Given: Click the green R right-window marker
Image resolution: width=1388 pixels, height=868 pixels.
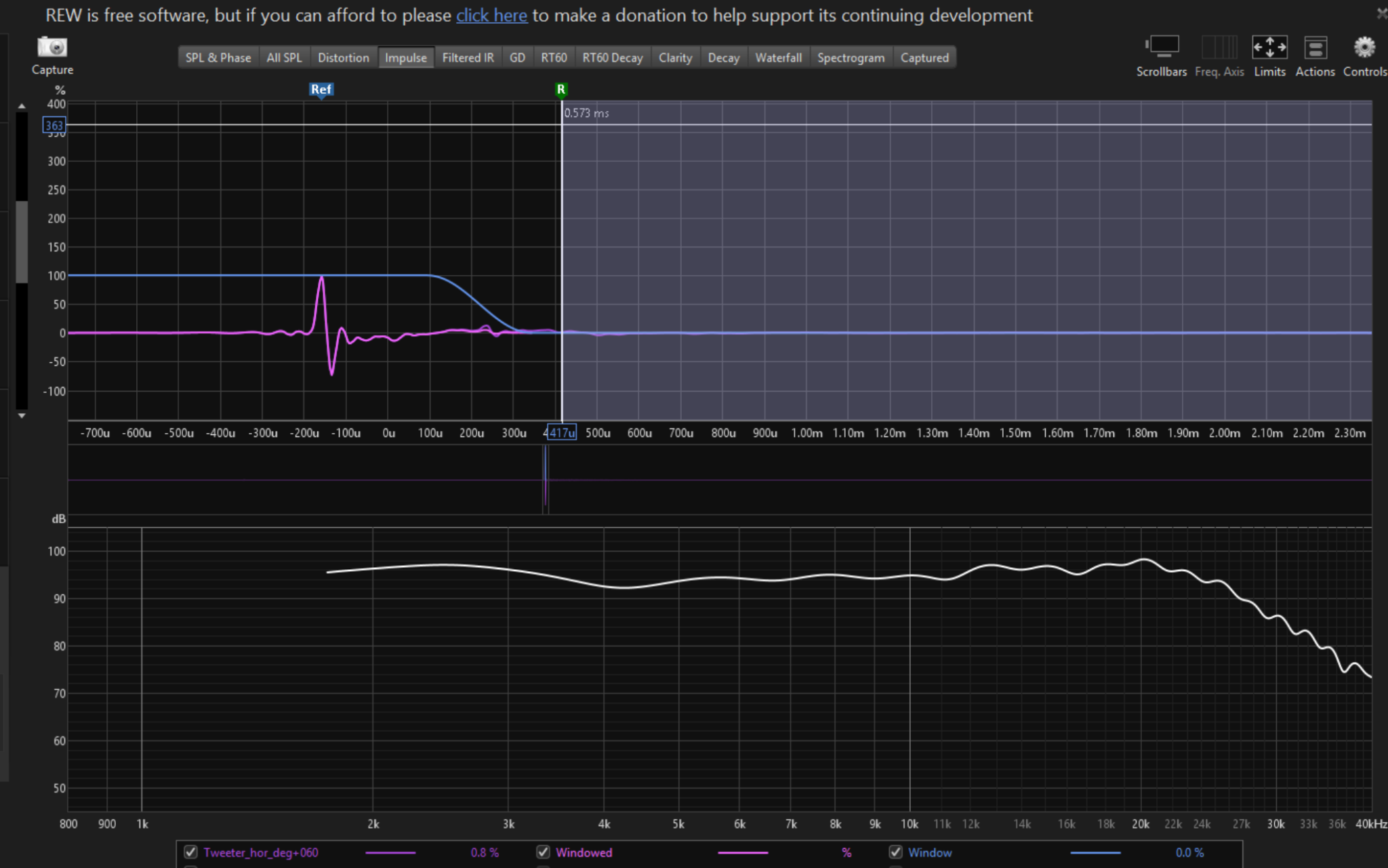Looking at the screenshot, I should tap(561, 89).
